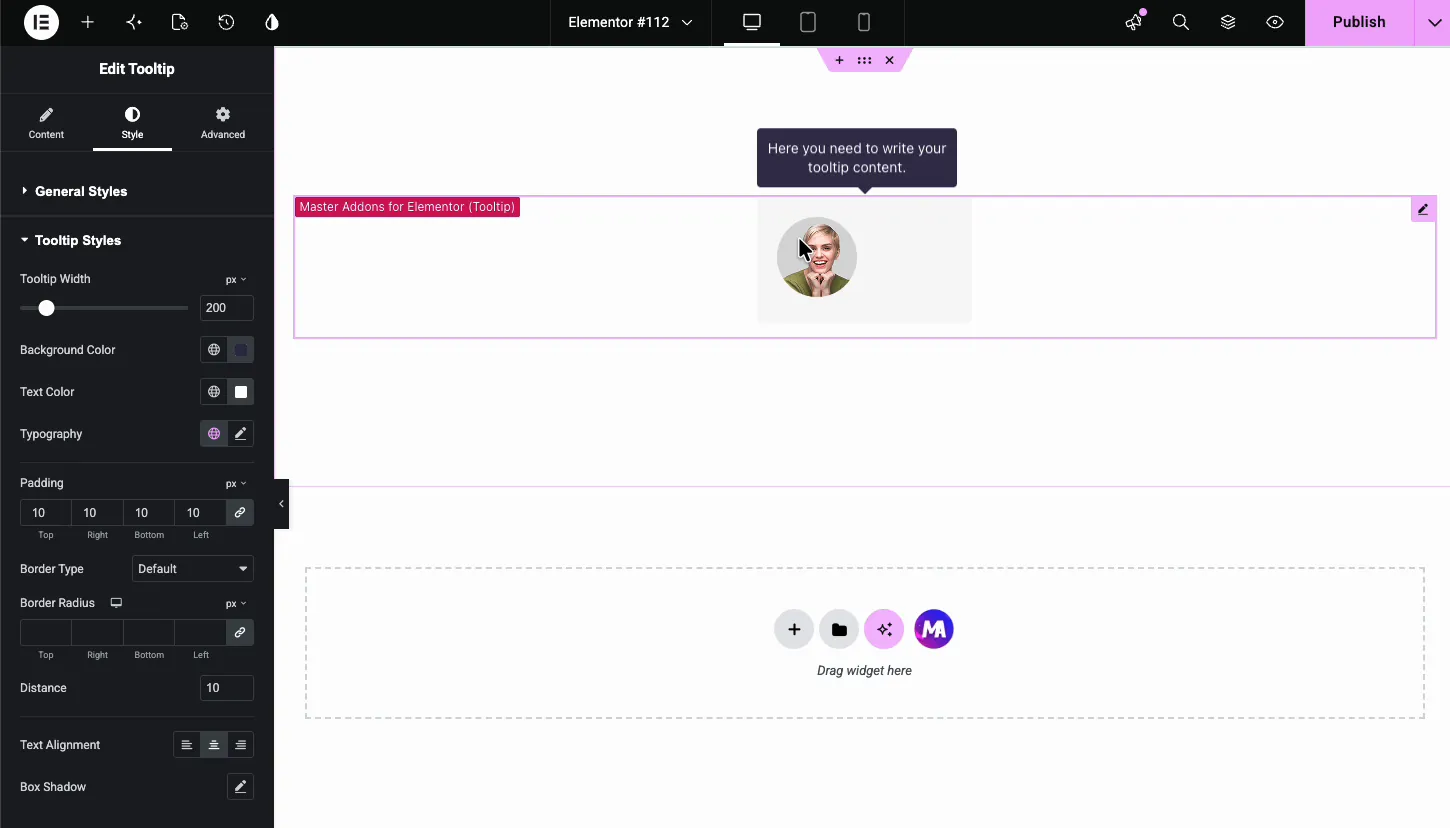Edit Box Shadow with pencil icon
This screenshot has height=828, width=1450.
(x=240, y=787)
